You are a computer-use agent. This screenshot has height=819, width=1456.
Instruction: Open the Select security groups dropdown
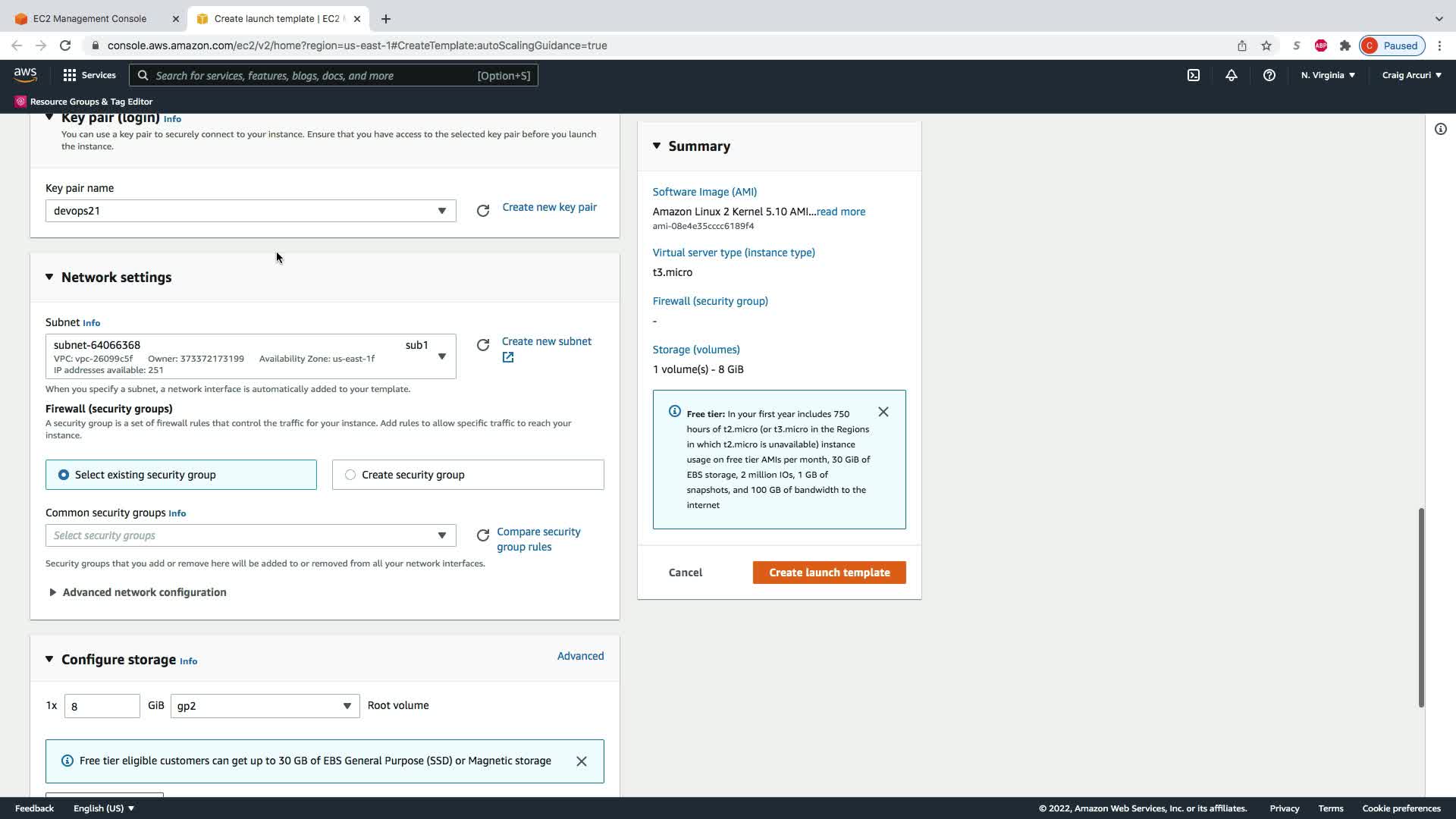click(x=250, y=535)
